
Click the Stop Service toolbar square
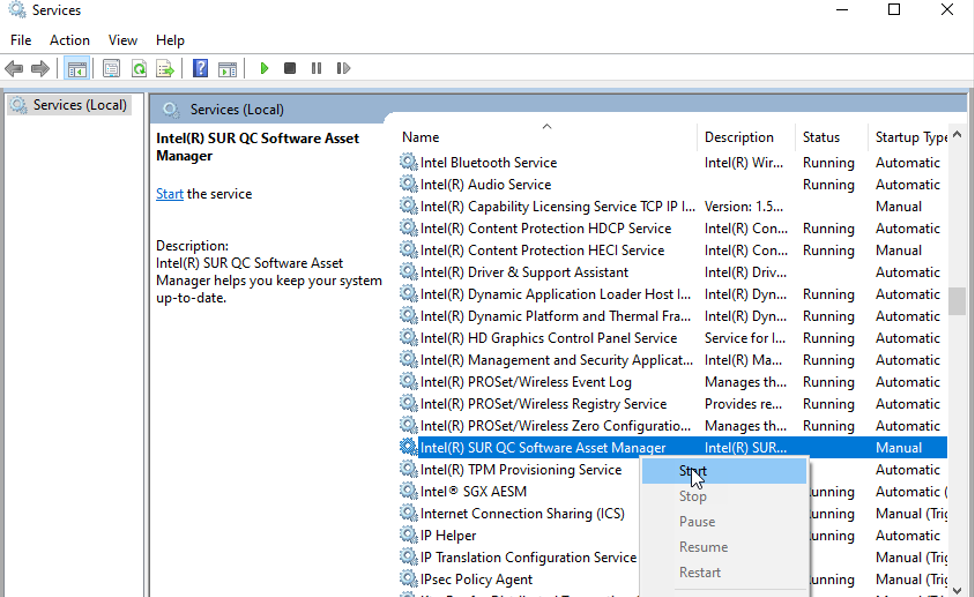pos(289,68)
